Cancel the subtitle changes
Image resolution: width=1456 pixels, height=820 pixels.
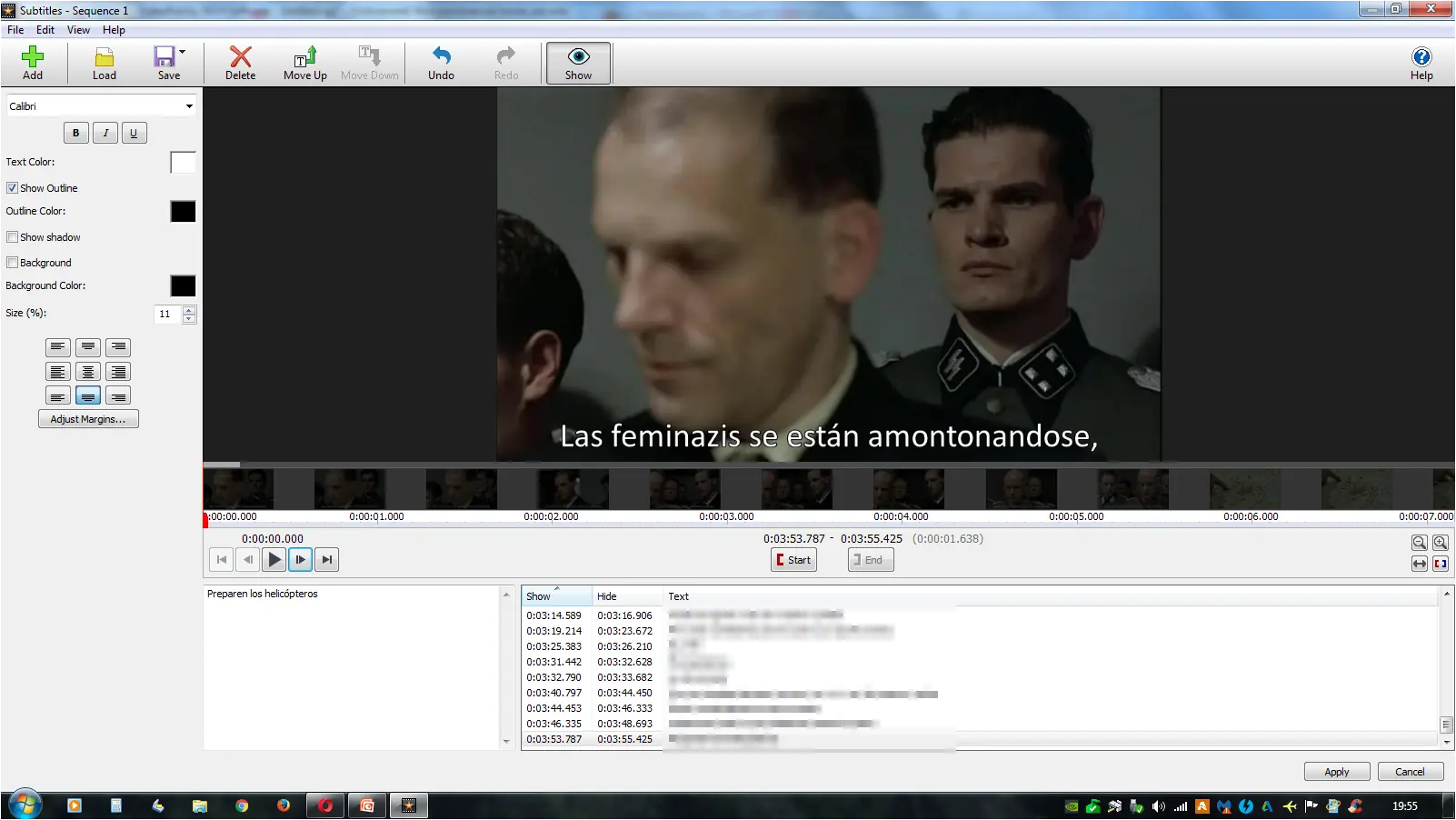coord(1410,772)
